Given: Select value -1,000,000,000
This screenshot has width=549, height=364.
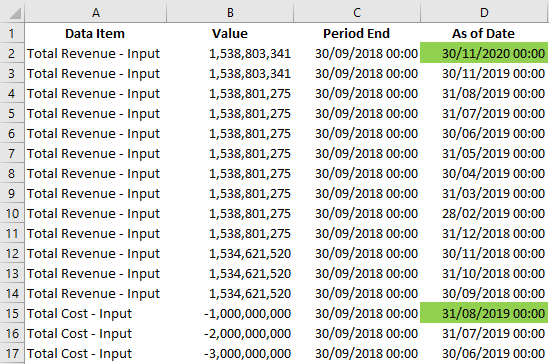Looking at the screenshot, I should coord(230,313).
